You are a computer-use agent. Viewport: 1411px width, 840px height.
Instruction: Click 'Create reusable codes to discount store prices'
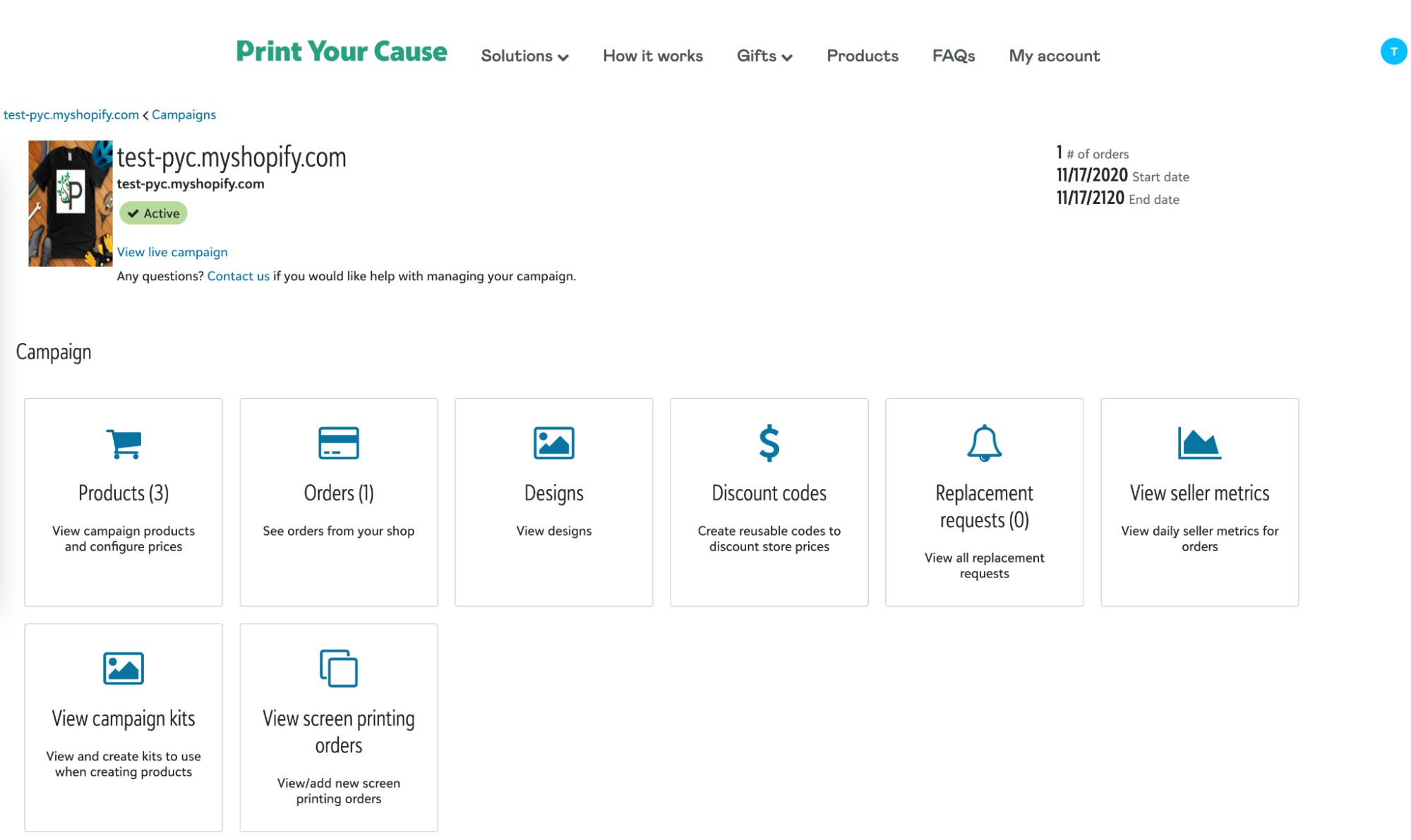tap(769, 539)
